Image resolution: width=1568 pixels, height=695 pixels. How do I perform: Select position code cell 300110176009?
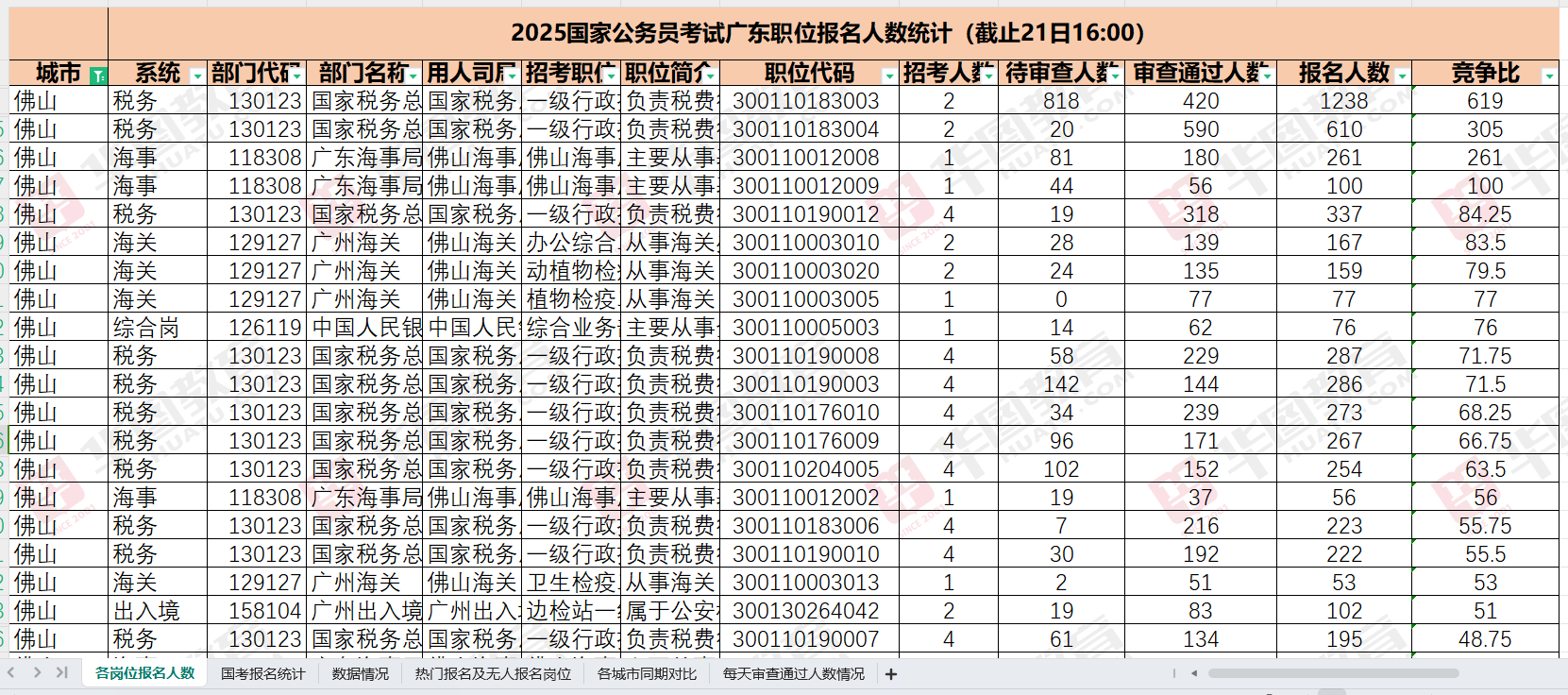[x=809, y=441]
